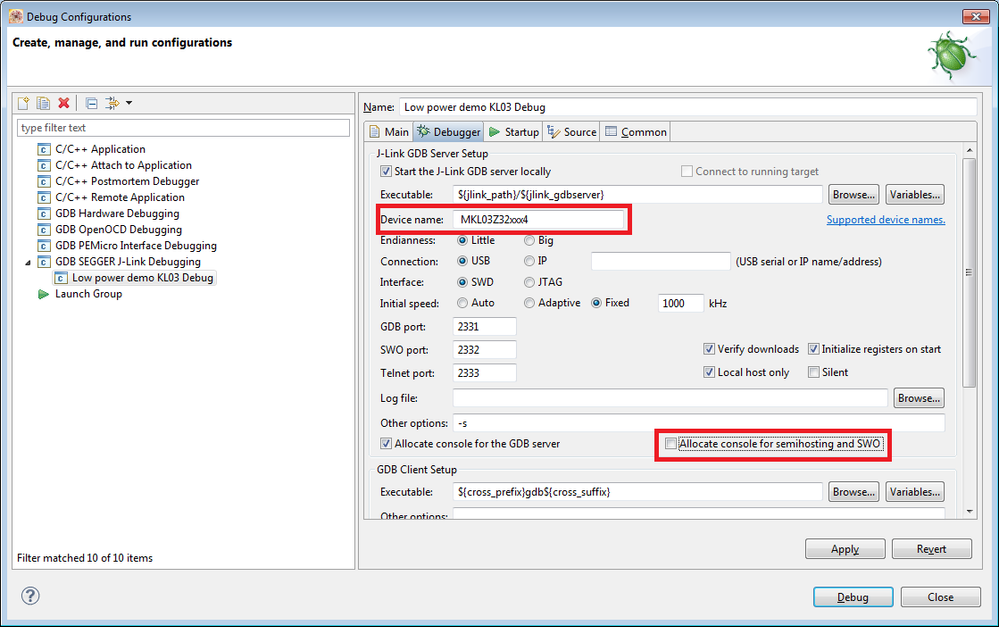
Task: Create a new launch configuration
Action: pos(24,103)
